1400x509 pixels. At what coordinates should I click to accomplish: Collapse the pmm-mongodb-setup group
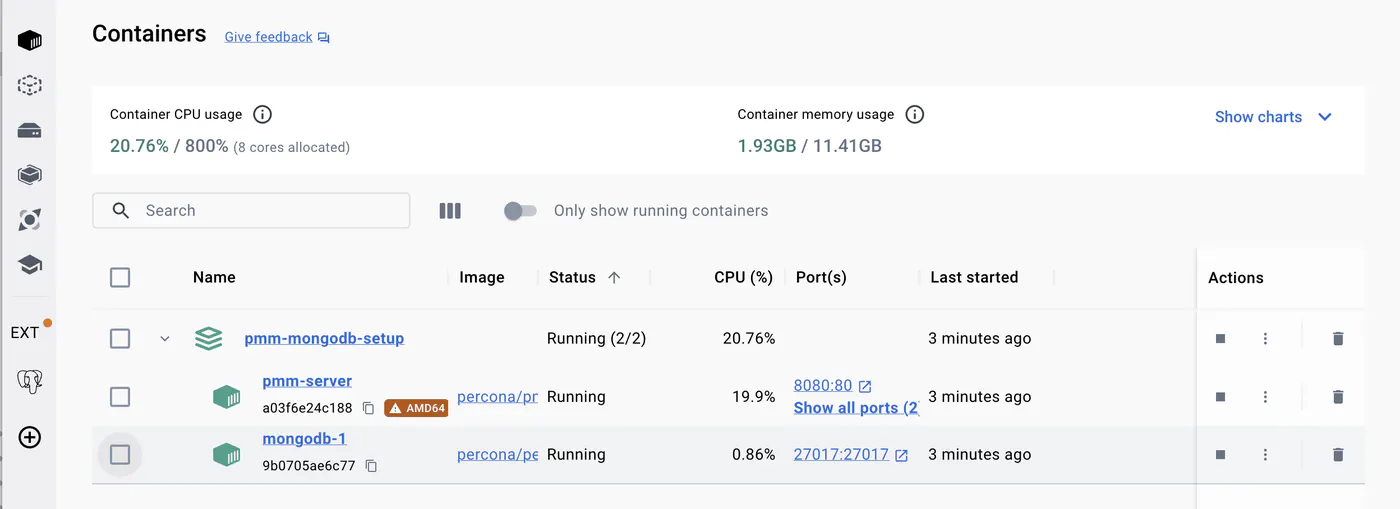[165, 339]
